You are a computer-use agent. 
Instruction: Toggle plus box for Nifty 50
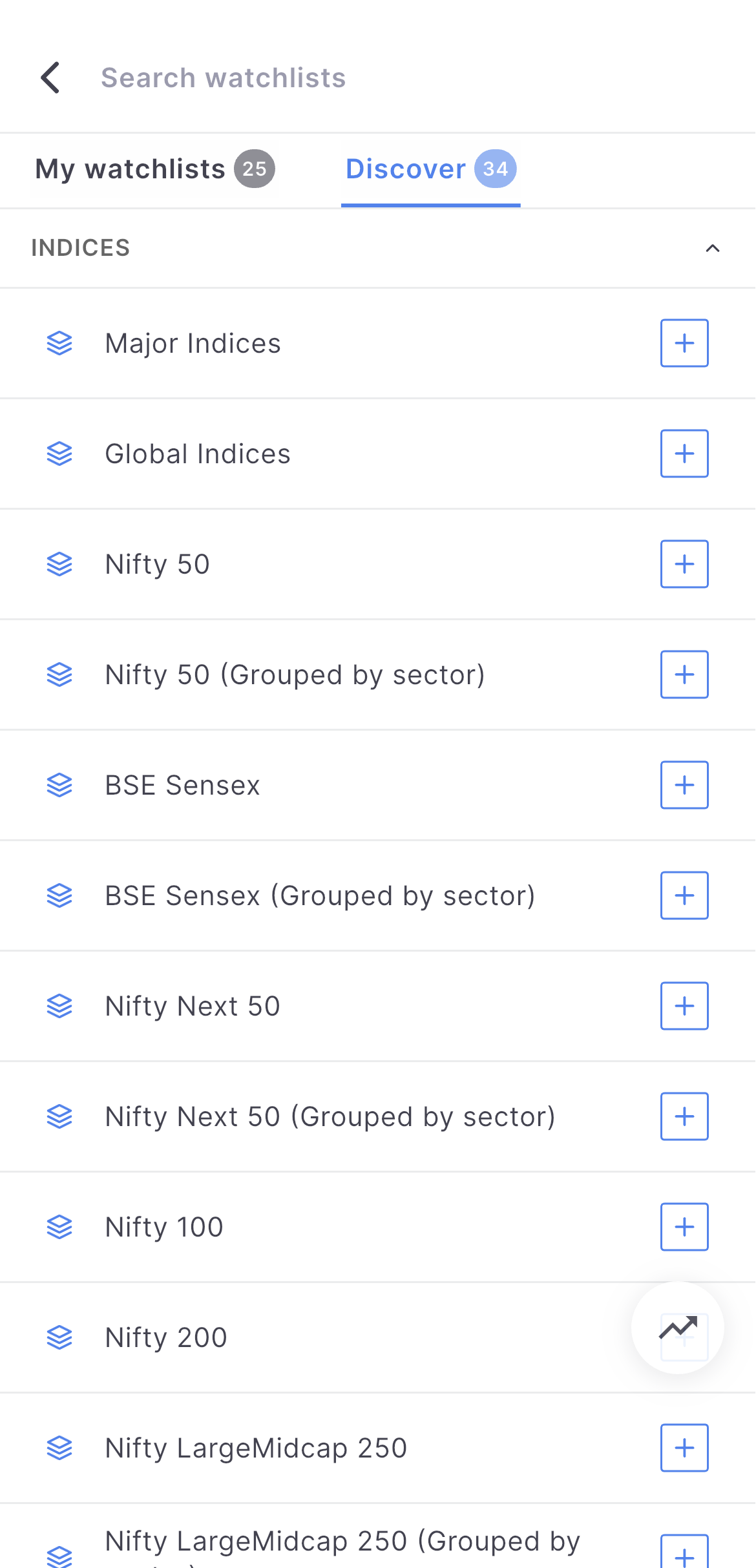pos(684,564)
